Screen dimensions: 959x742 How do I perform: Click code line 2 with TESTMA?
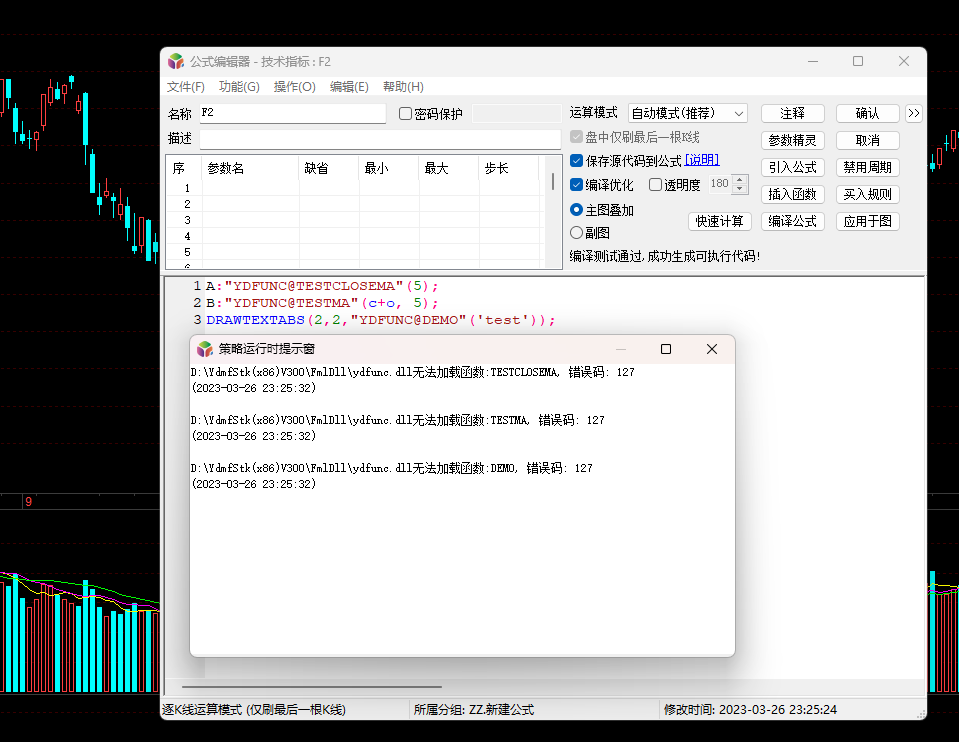tap(322, 303)
